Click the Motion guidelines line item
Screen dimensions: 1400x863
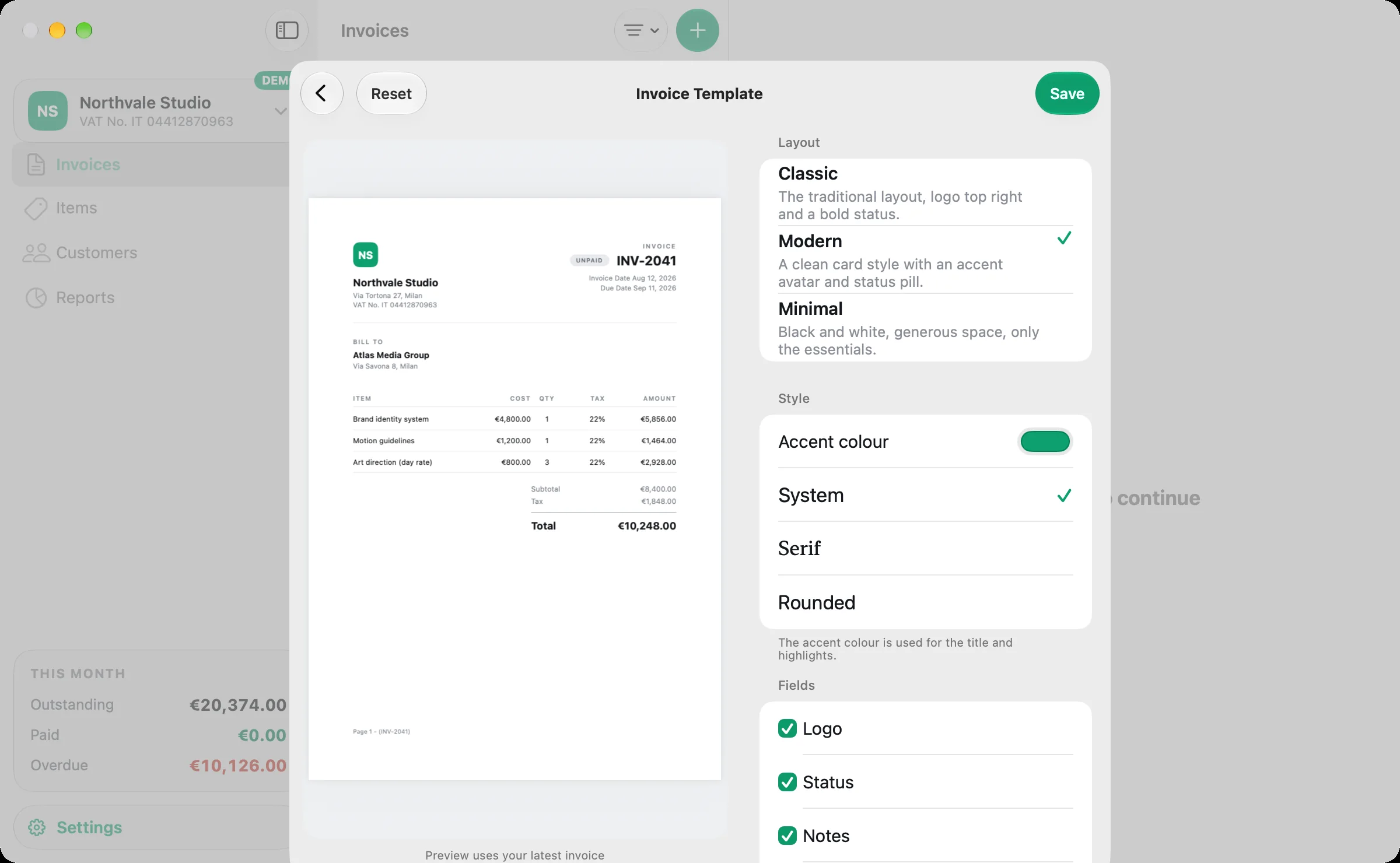[514, 441]
